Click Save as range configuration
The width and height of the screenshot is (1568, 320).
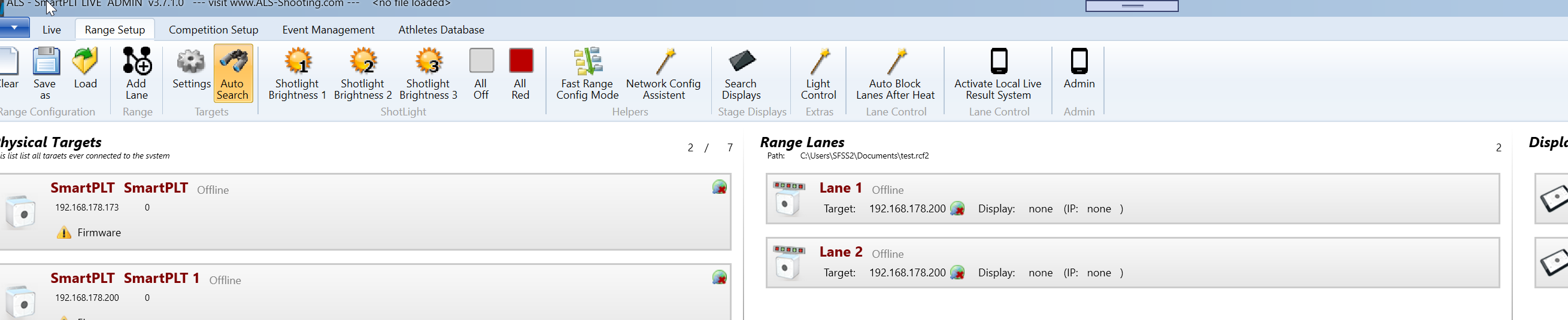tap(45, 73)
